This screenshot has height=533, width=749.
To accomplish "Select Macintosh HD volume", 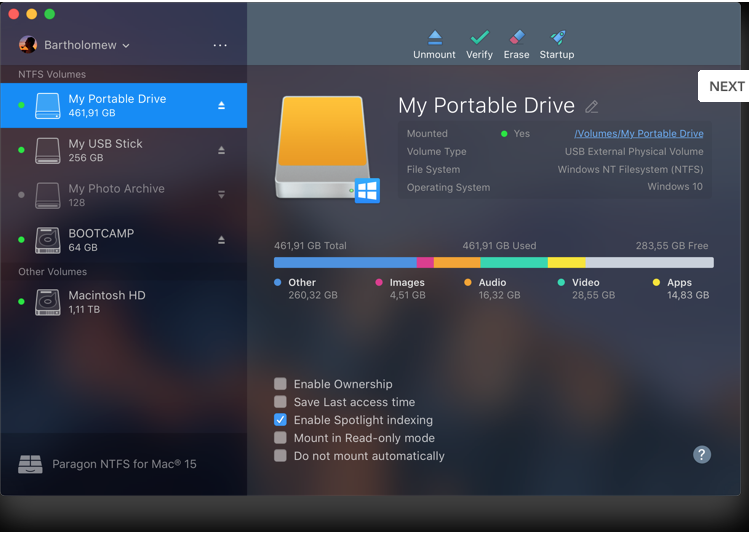I will pos(124,302).
